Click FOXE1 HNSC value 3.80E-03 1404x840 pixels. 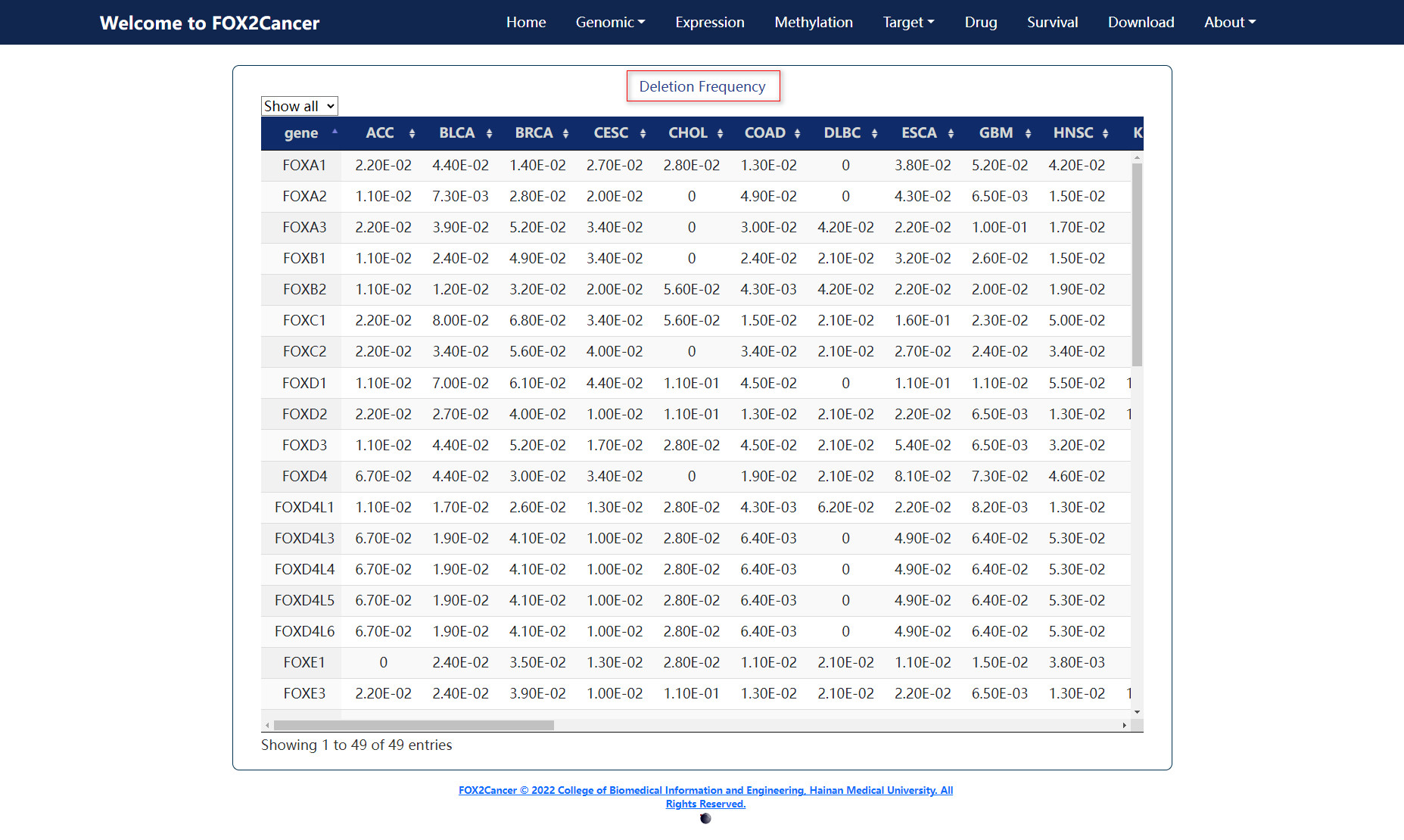(x=1076, y=662)
